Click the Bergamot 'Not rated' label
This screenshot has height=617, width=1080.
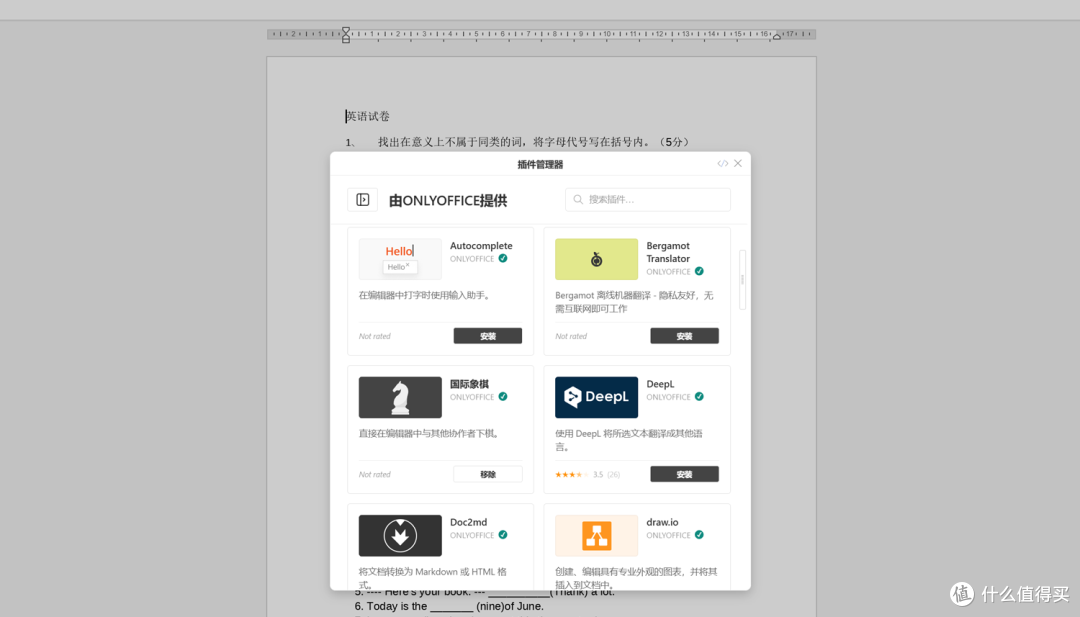[x=571, y=336]
